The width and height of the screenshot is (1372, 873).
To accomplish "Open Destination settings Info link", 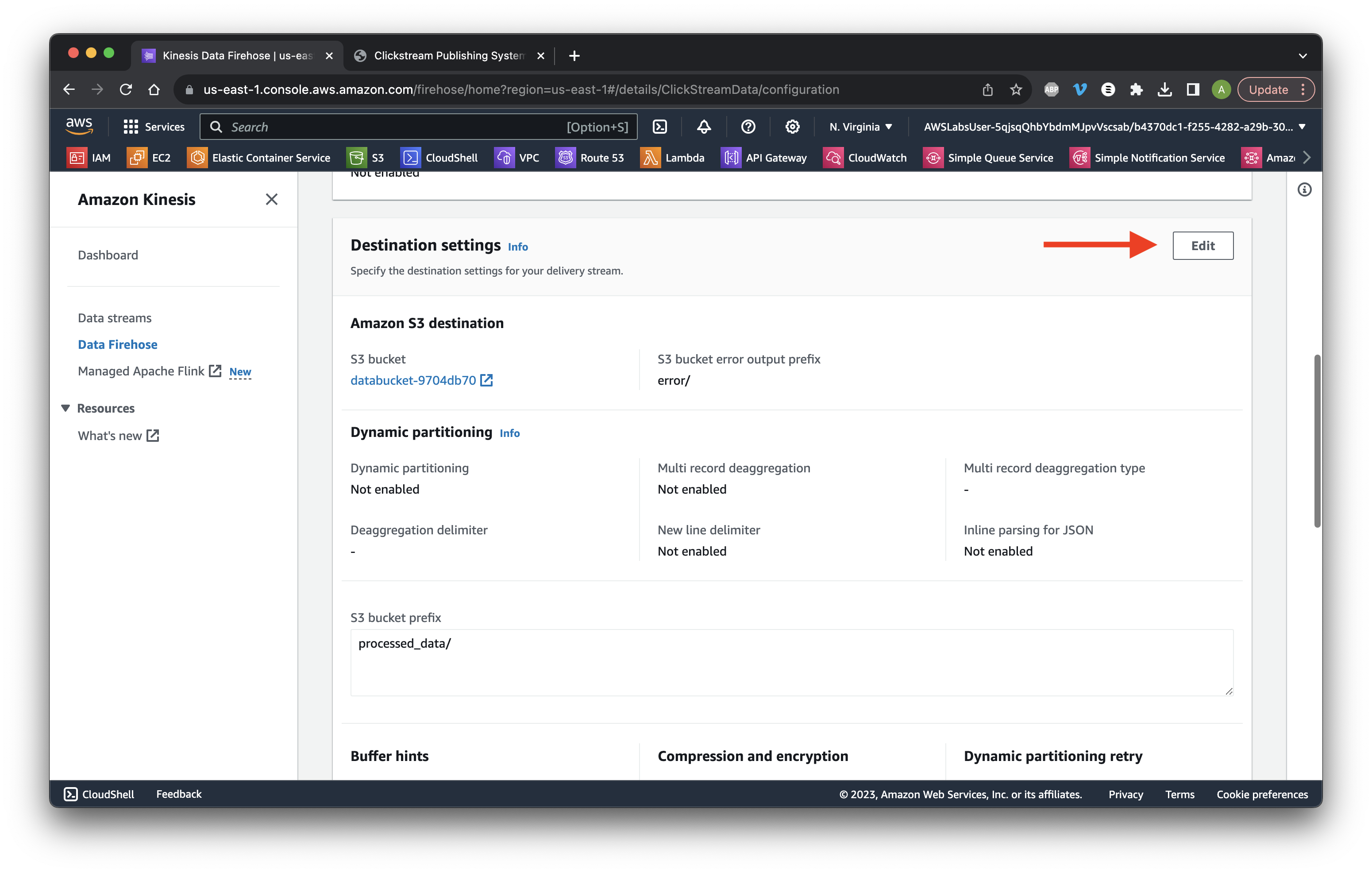I will [517, 247].
